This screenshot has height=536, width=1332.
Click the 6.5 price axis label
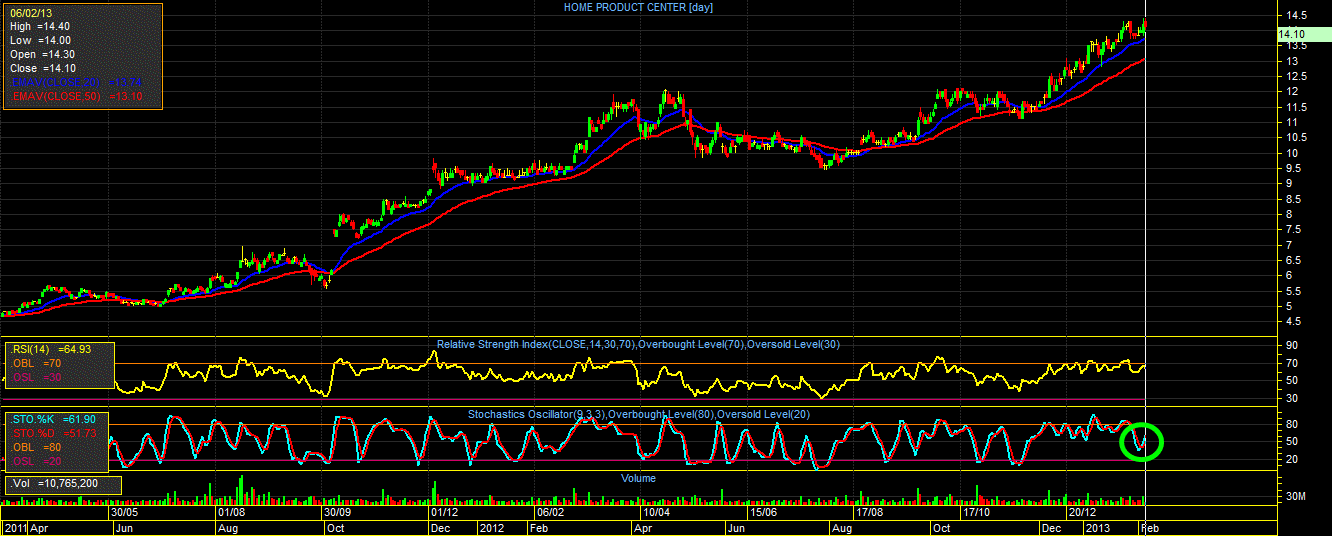click(1295, 261)
